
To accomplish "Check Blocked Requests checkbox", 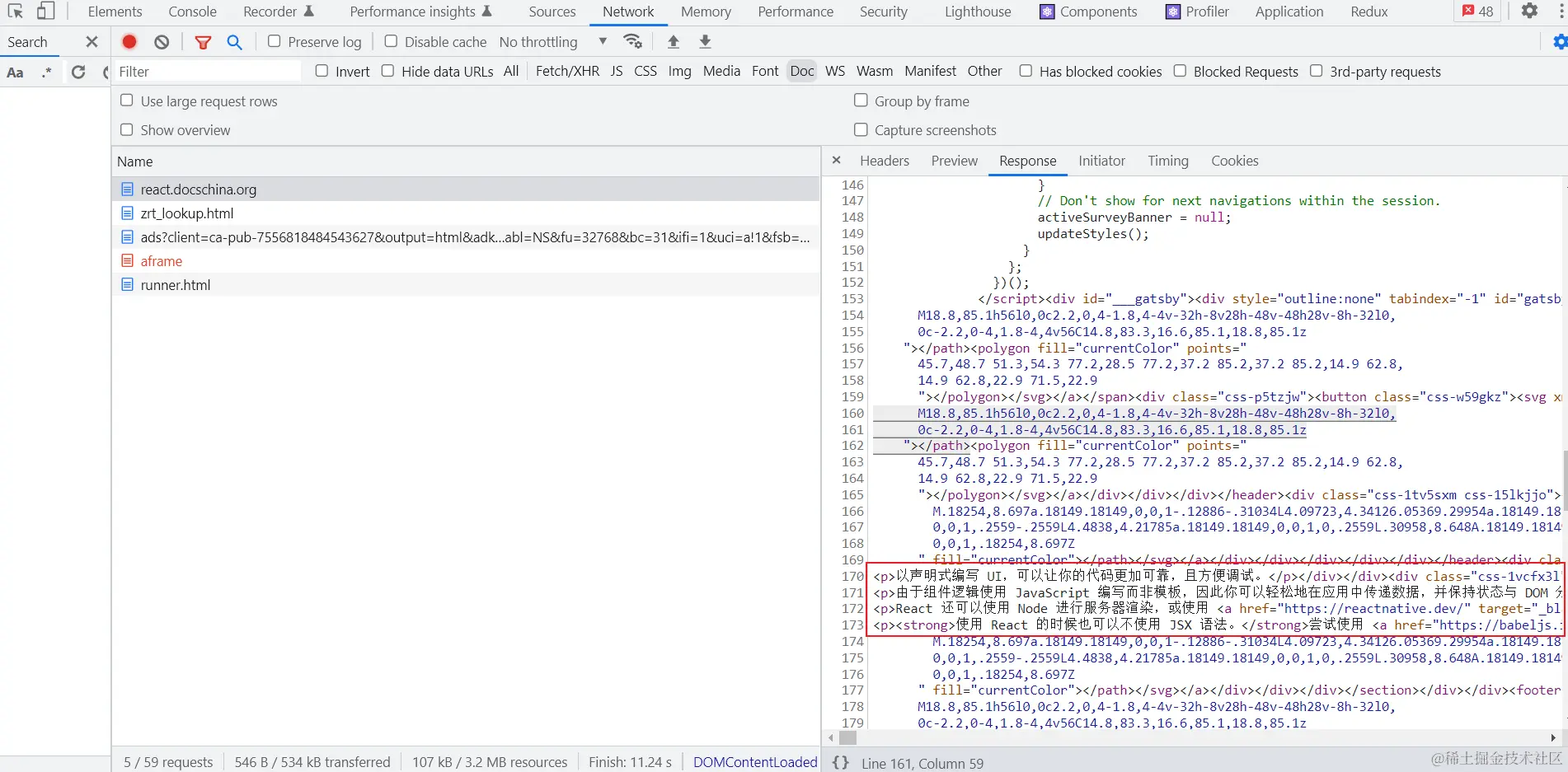I will [x=1180, y=71].
